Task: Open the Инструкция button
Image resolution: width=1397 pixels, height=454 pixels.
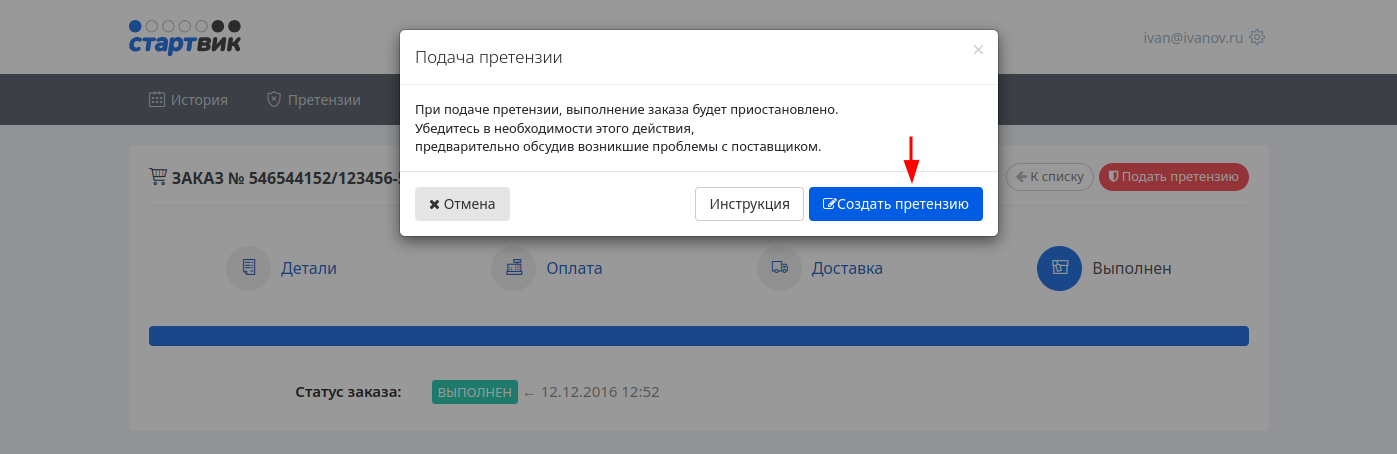Action: pos(749,204)
